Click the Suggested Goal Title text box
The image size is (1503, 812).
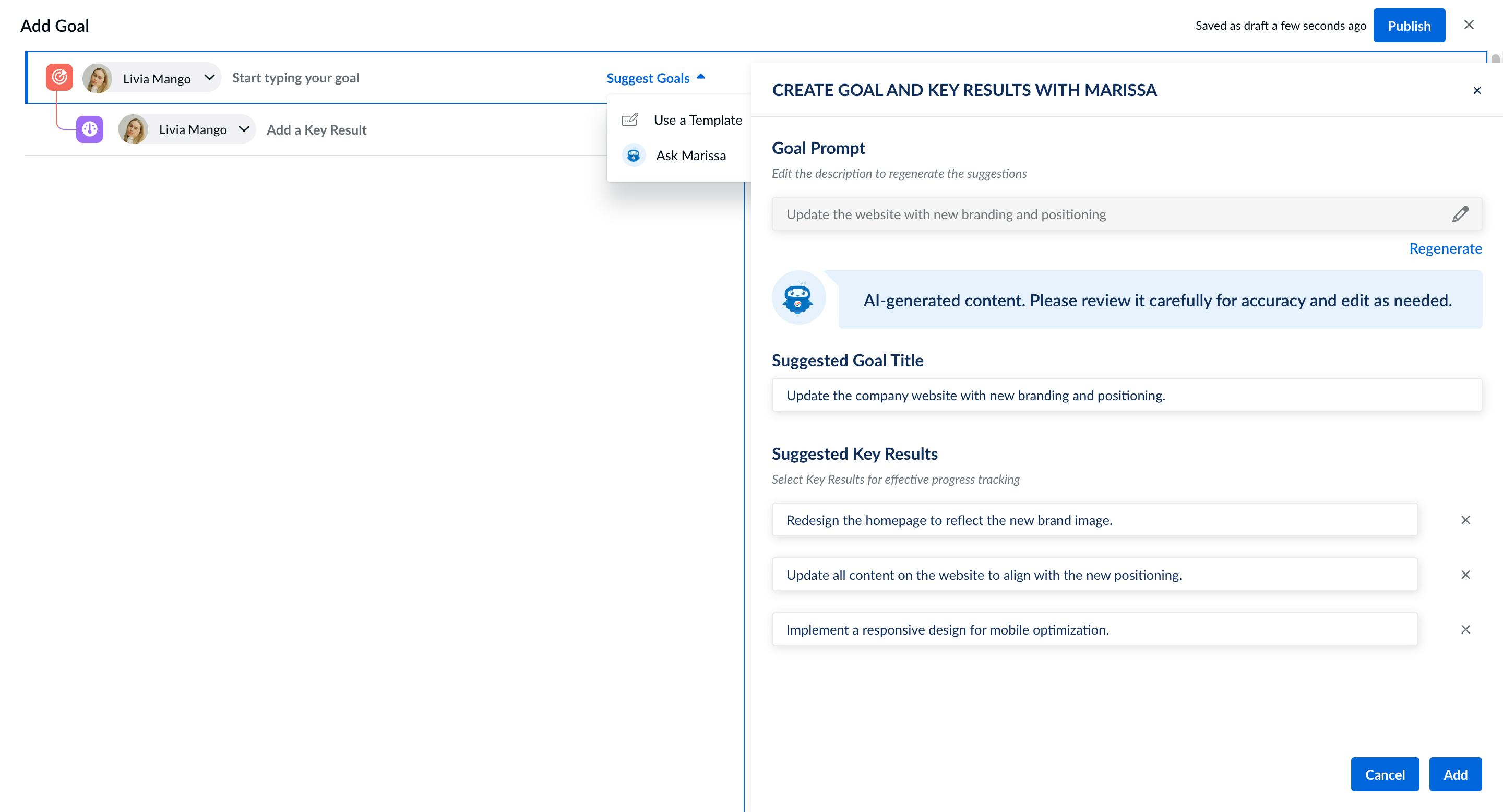point(1126,395)
